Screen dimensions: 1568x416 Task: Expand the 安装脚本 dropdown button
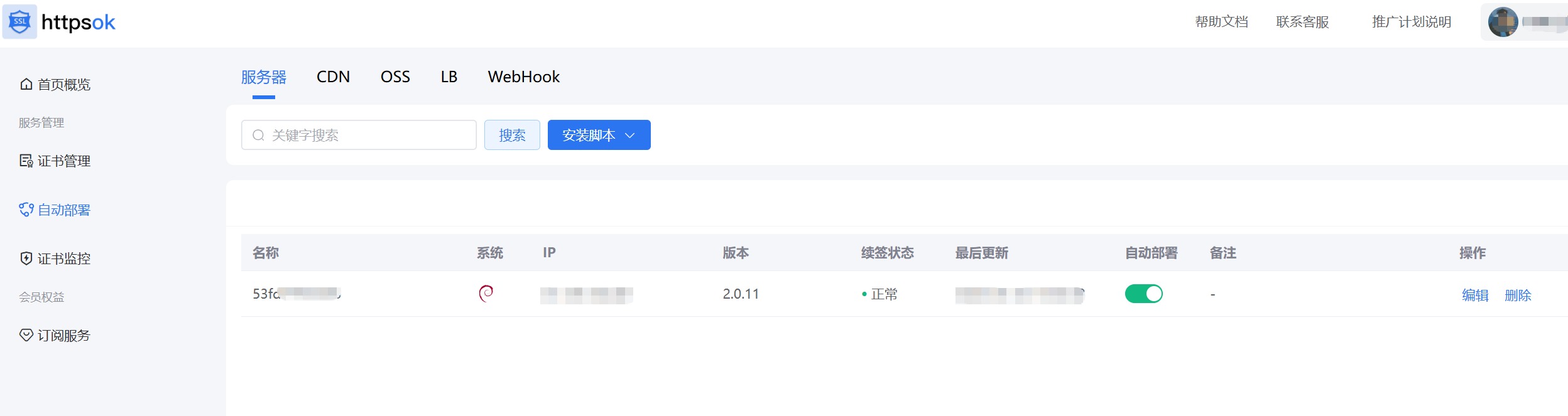pyautogui.click(x=599, y=136)
